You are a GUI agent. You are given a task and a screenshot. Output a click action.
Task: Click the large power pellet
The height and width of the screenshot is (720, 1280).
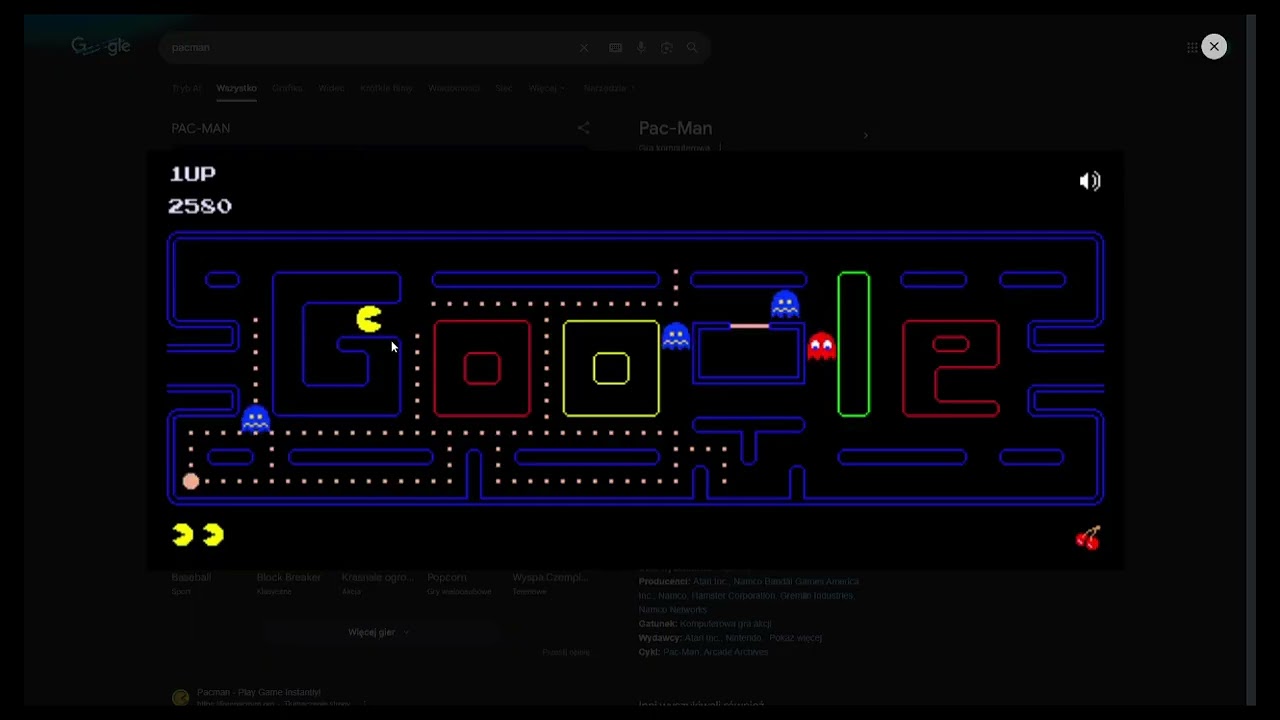pyautogui.click(x=191, y=481)
